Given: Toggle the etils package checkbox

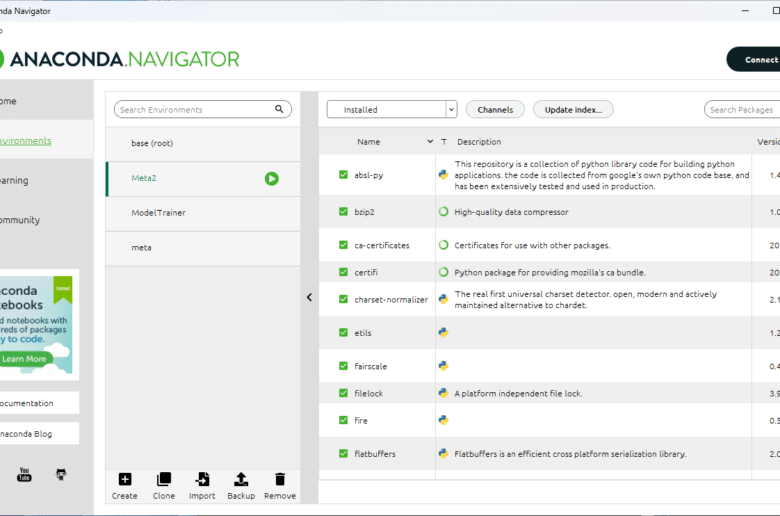Looking at the screenshot, I should pyautogui.click(x=343, y=332).
